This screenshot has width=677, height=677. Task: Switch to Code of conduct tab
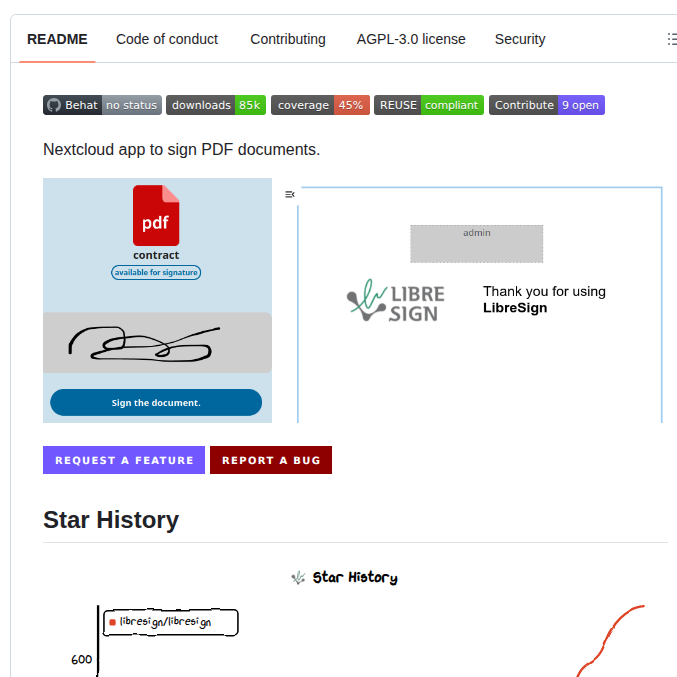pos(167,39)
